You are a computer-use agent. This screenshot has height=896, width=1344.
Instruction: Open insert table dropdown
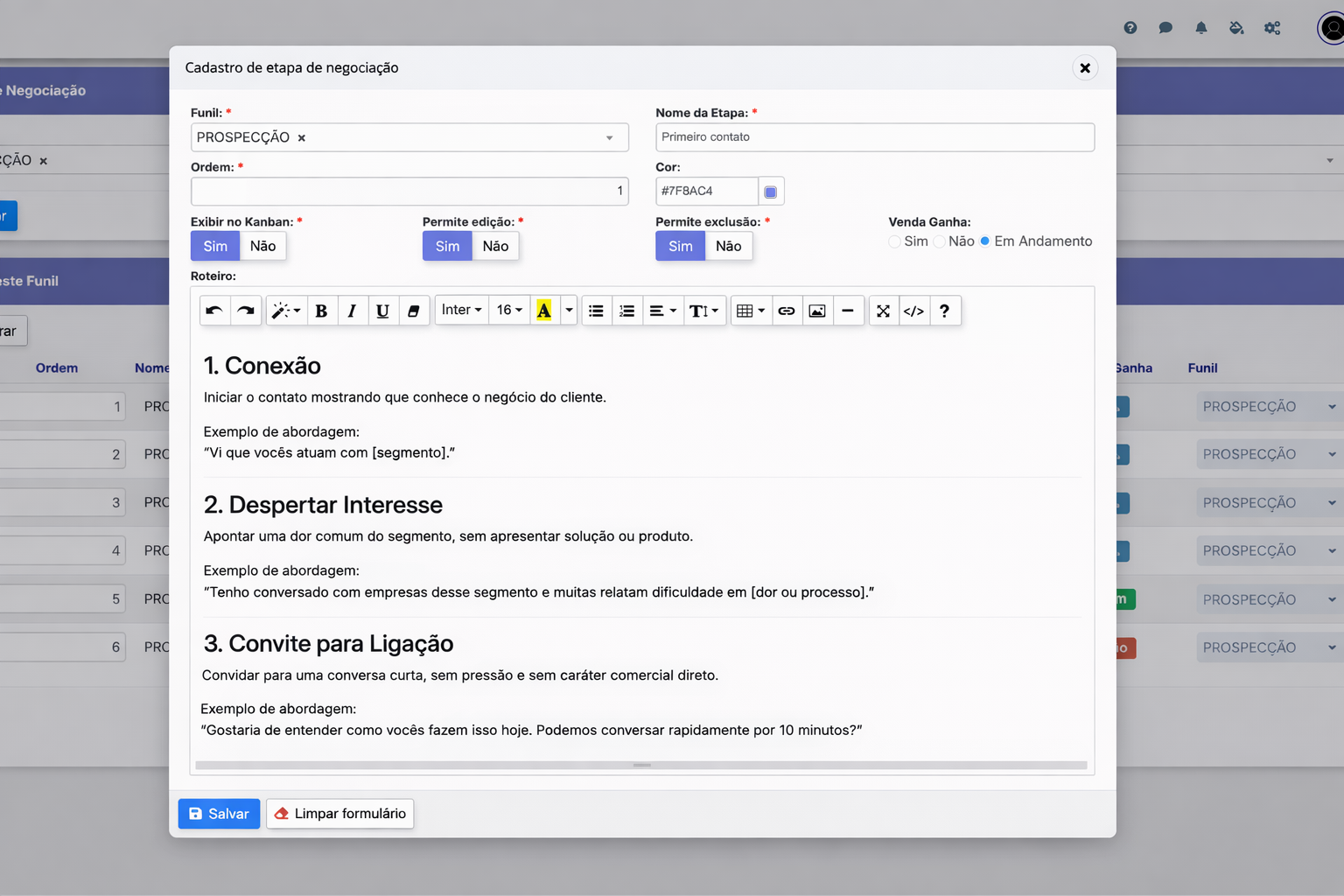pos(751,311)
